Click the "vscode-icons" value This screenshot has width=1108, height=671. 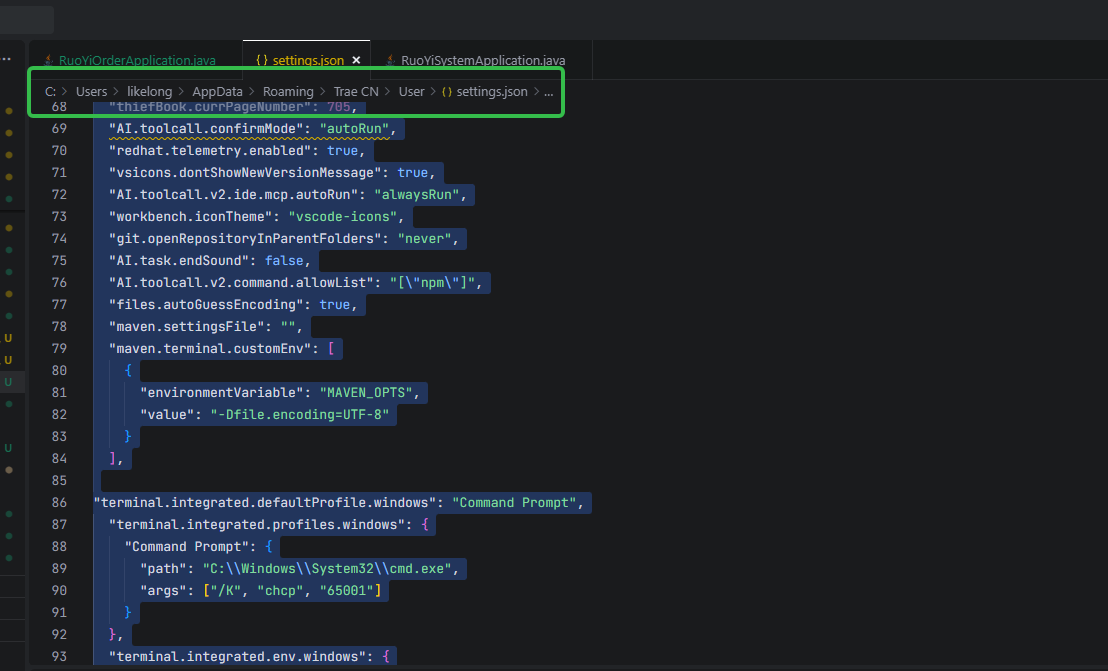[x=342, y=216]
